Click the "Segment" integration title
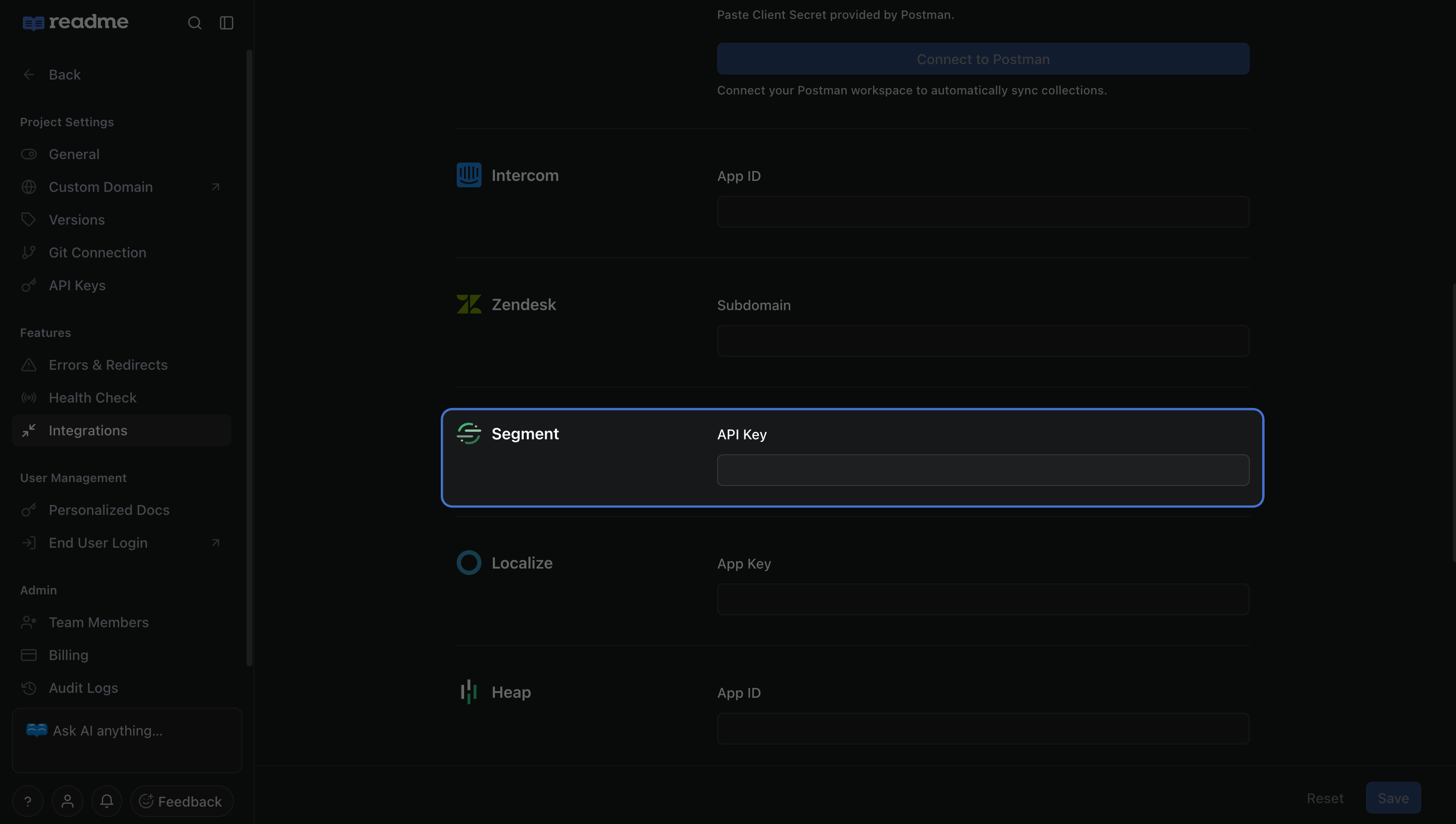 point(525,433)
